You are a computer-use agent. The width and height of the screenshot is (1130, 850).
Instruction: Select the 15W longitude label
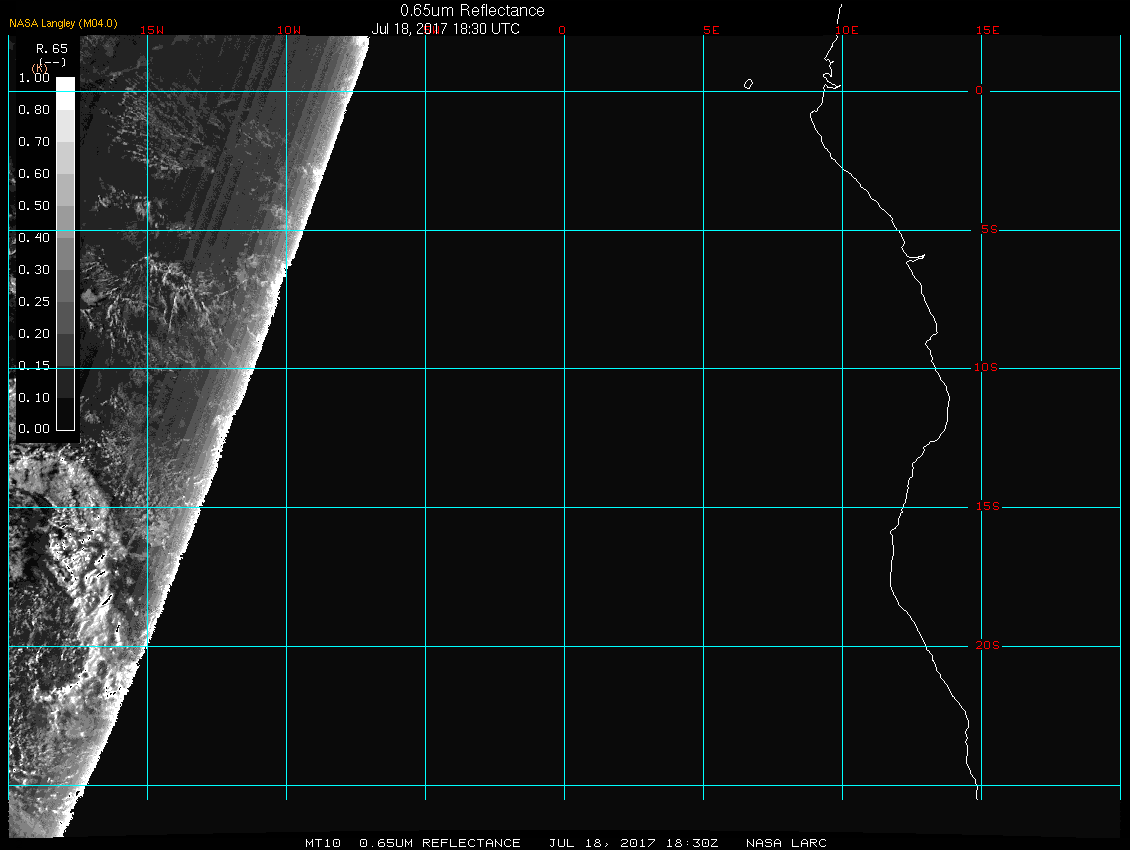pyautogui.click(x=152, y=30)
